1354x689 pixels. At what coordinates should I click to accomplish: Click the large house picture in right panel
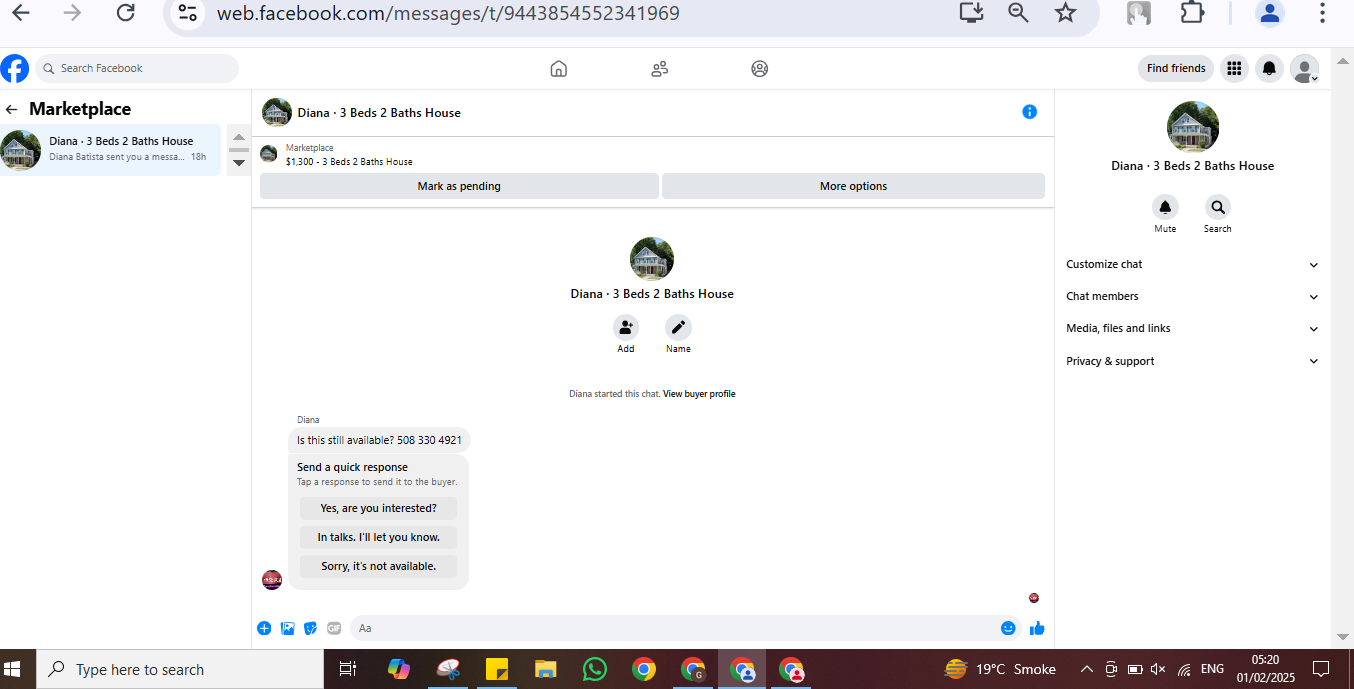coord(1193,127)
